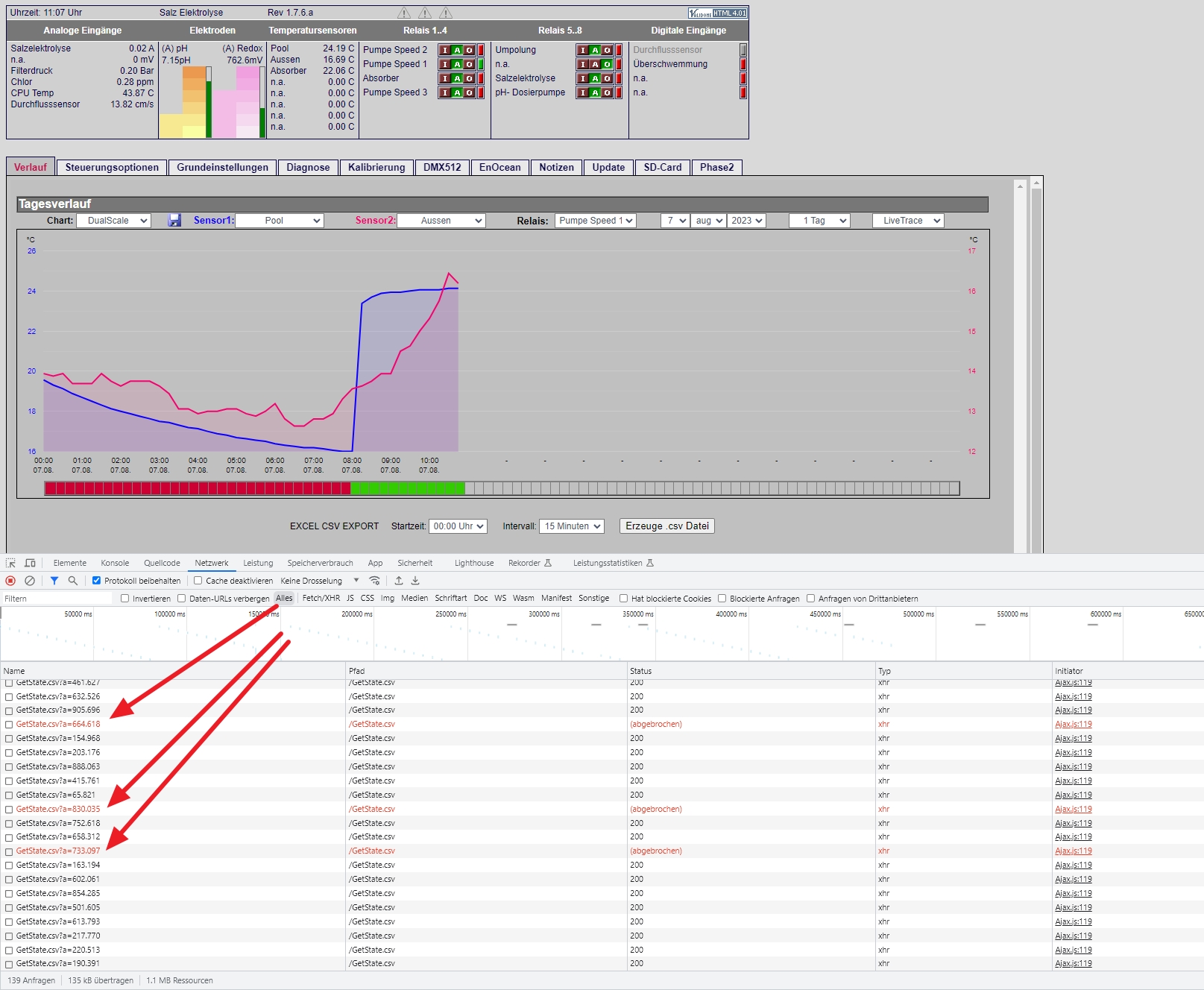Open network search with the magnifier icon
The width and height of the screenshot is (1204, 990).
click(x=72, y=581)
